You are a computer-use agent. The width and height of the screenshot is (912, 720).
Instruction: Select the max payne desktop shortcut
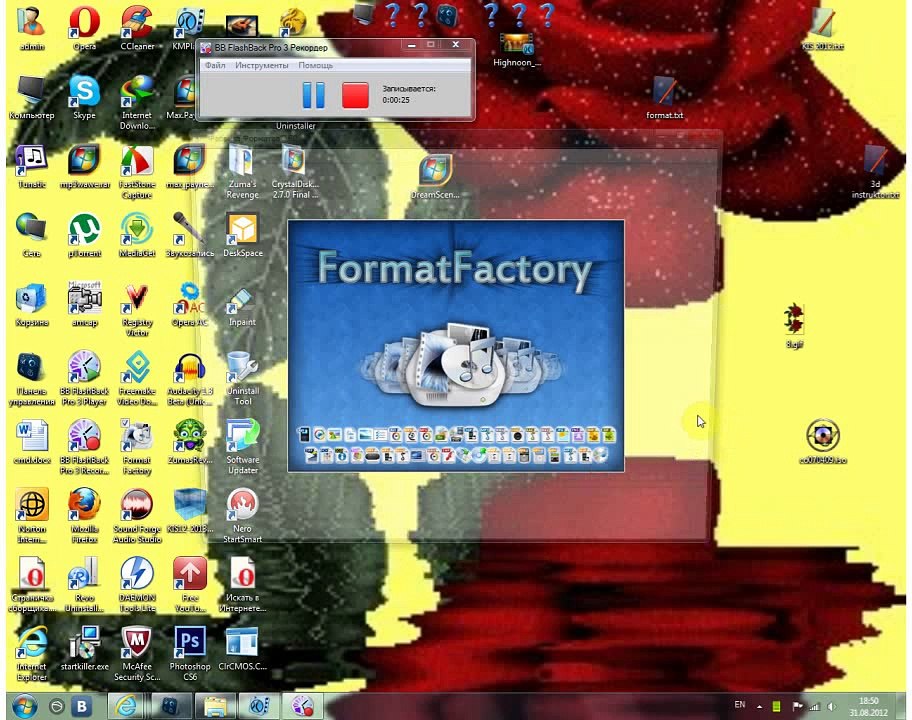[190, 167]
